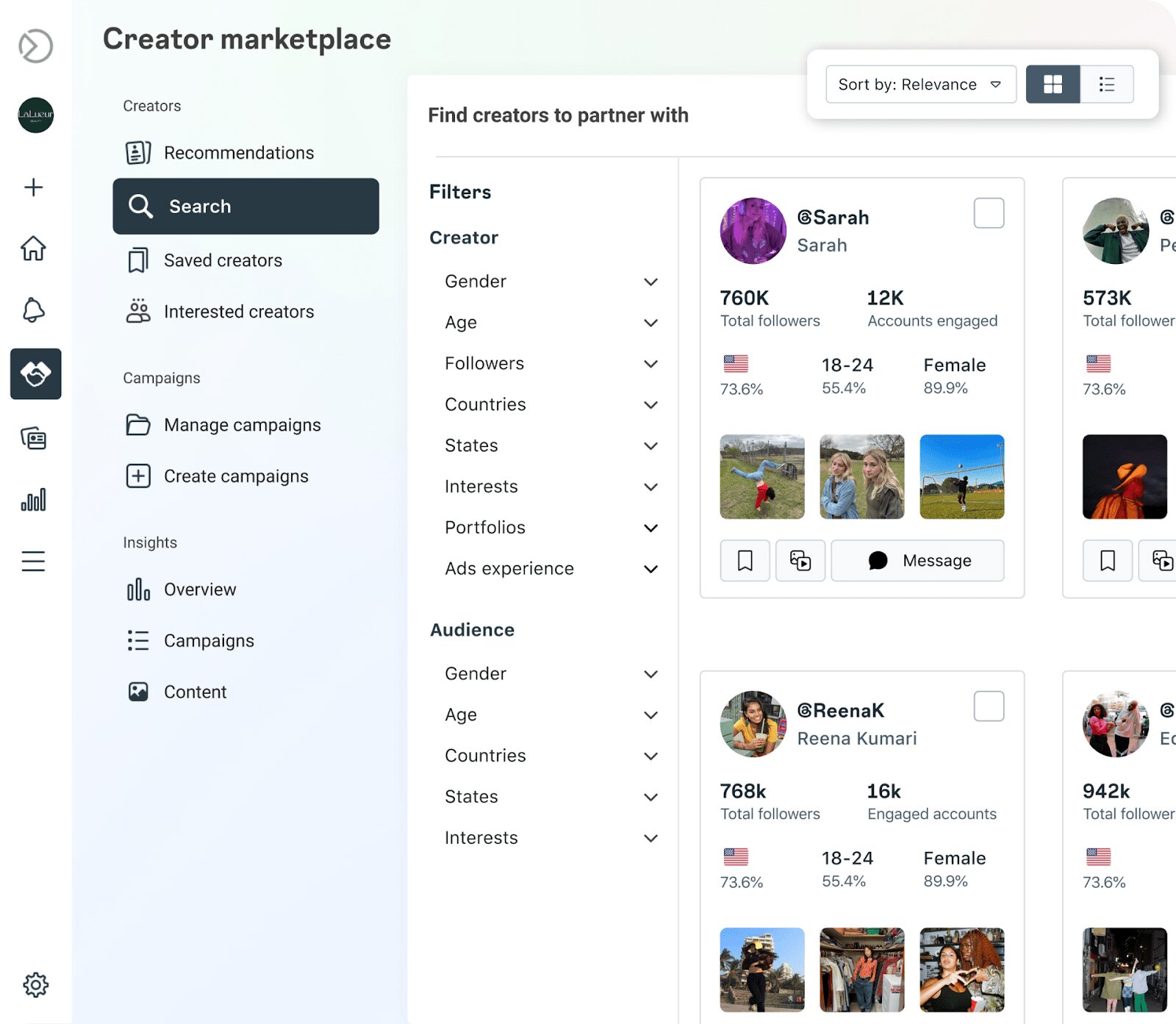Screen dimensions: 1176x1024
Task: Select the checkbox on Sarah's creator card
Action: (x=989, y=212)
